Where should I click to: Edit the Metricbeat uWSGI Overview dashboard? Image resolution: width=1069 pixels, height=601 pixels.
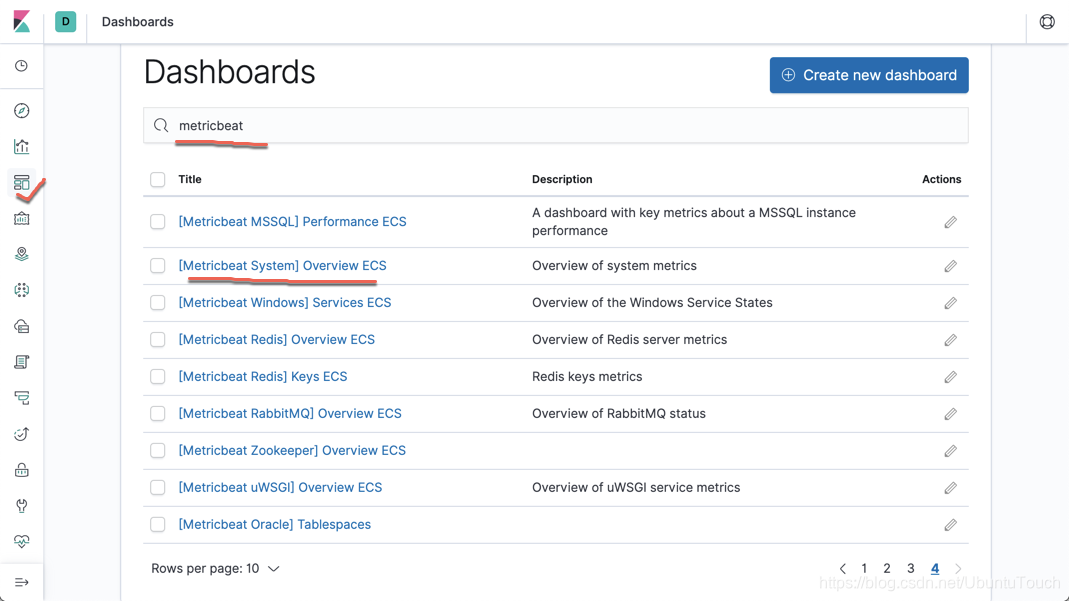point(950,488)
